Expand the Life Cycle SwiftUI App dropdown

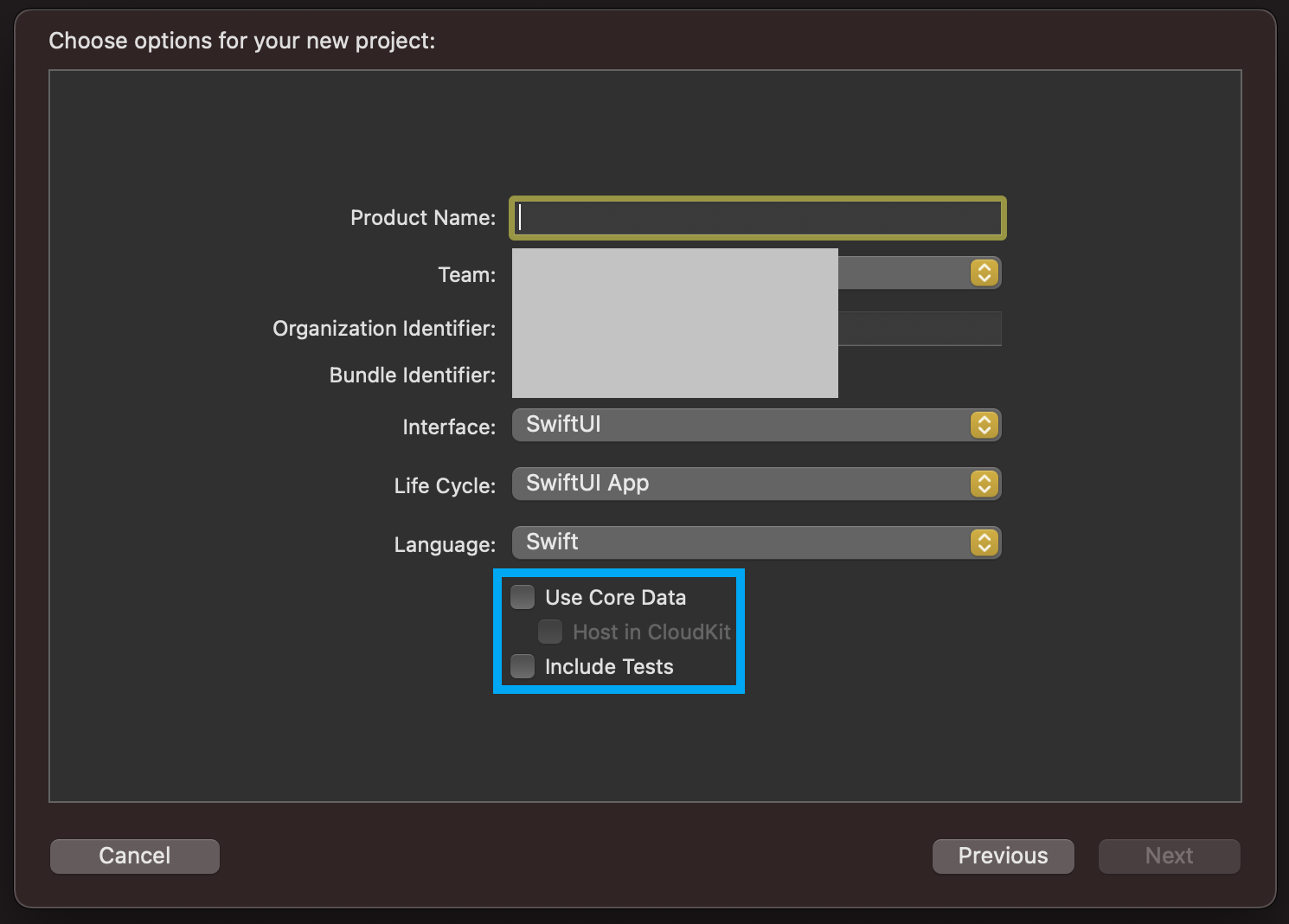744,484
